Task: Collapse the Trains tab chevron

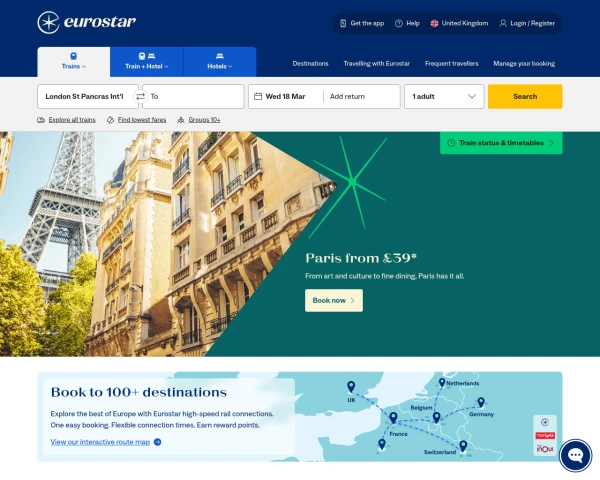Action: click(84, 67)
